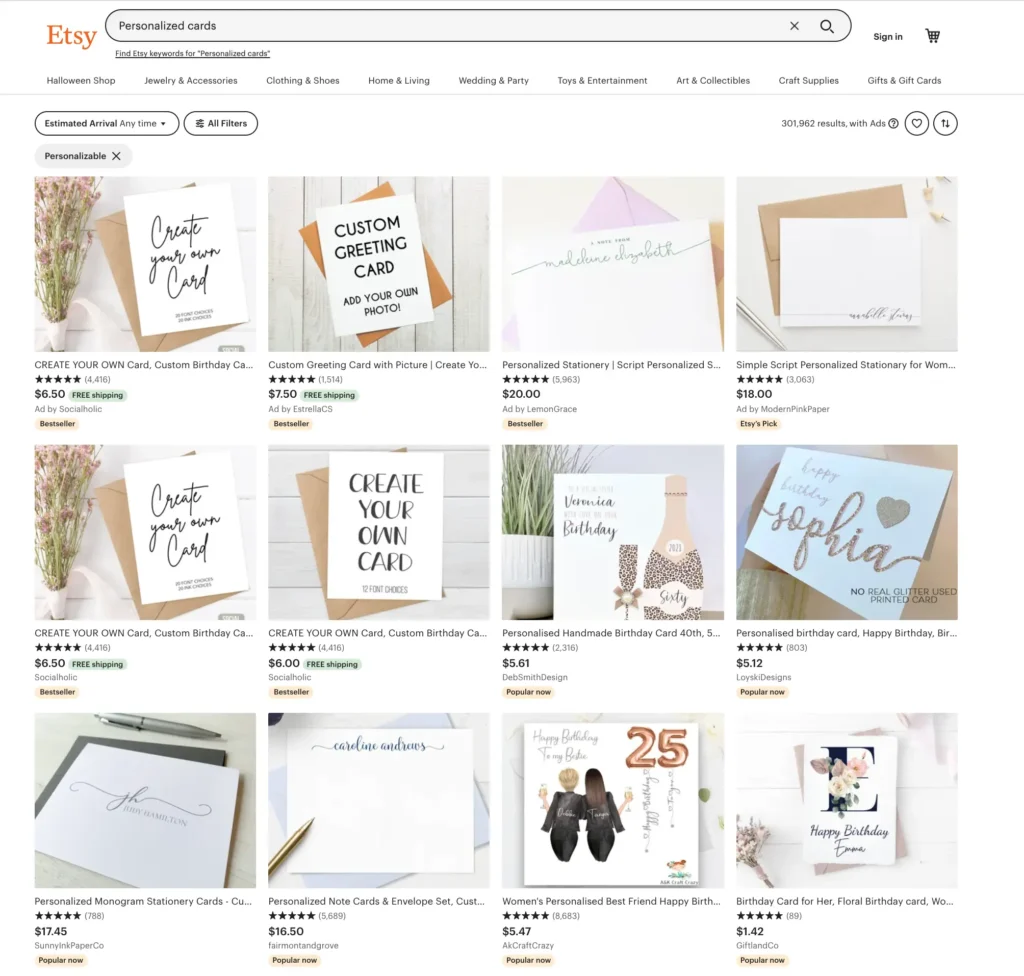
Task: Click the Ads help question mark icon
Action: [x=893, y=123]
